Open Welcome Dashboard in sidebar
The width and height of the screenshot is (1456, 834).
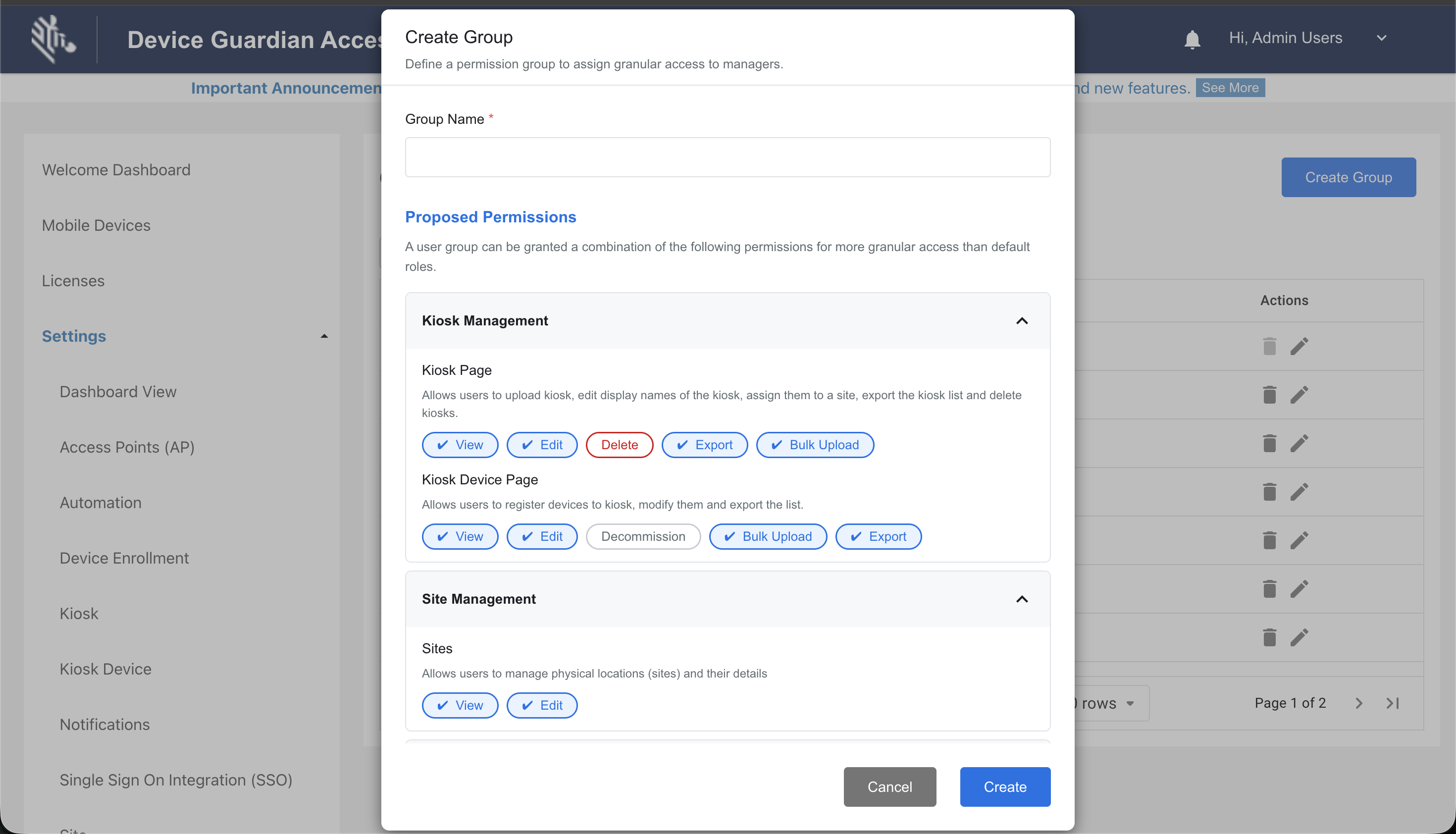coord(116,169)
